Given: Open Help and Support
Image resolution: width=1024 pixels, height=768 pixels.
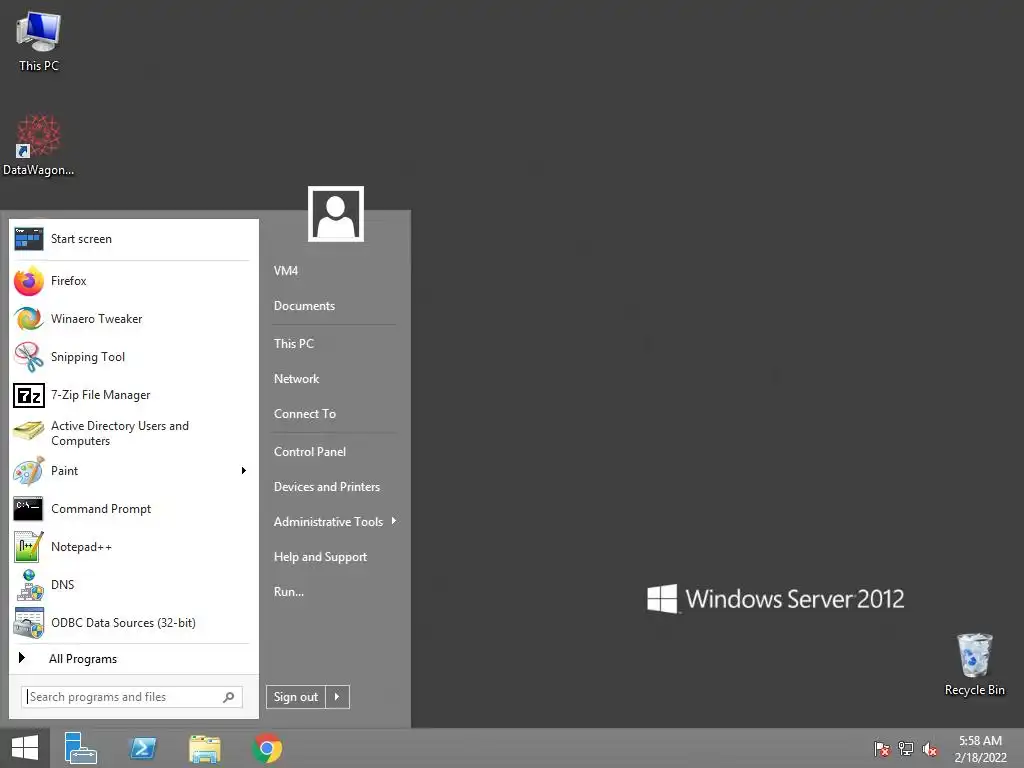Looking at the screenshot, I should (x=321, y=557).
